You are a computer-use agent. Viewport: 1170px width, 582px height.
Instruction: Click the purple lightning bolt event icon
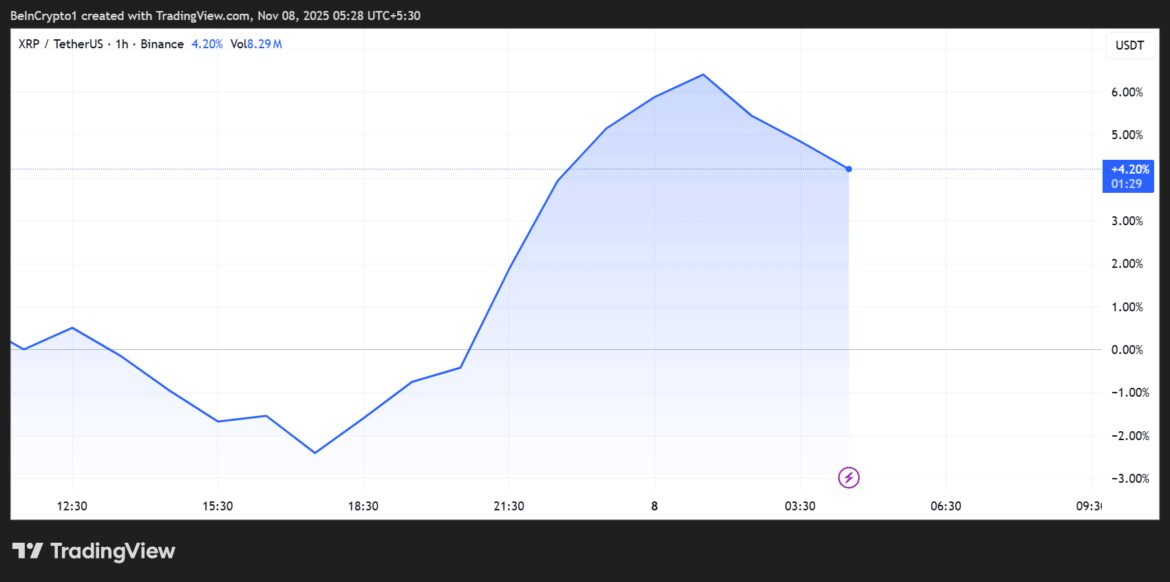pos(849,478)
